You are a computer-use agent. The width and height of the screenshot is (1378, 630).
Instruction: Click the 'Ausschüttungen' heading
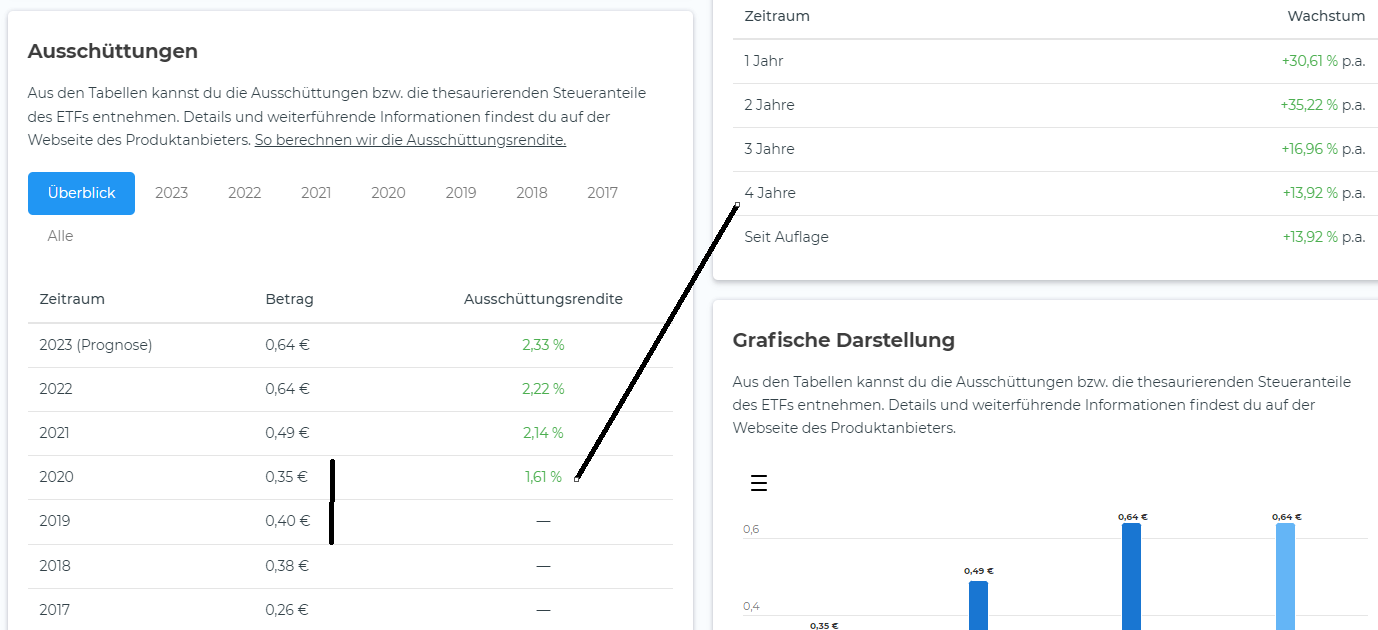click(x=113, y=51)
